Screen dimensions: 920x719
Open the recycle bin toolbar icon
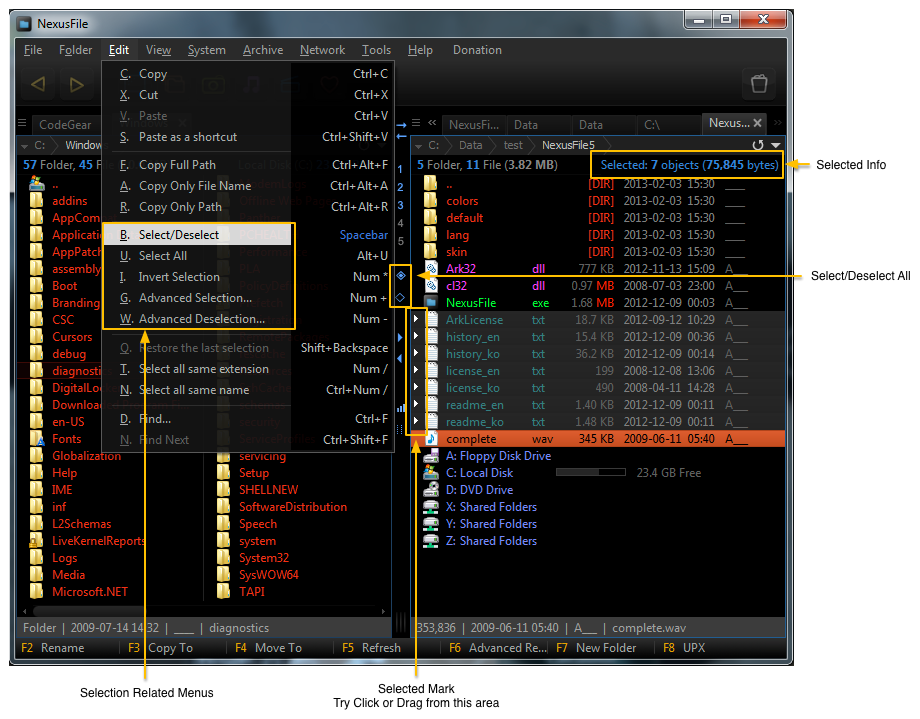759,84
